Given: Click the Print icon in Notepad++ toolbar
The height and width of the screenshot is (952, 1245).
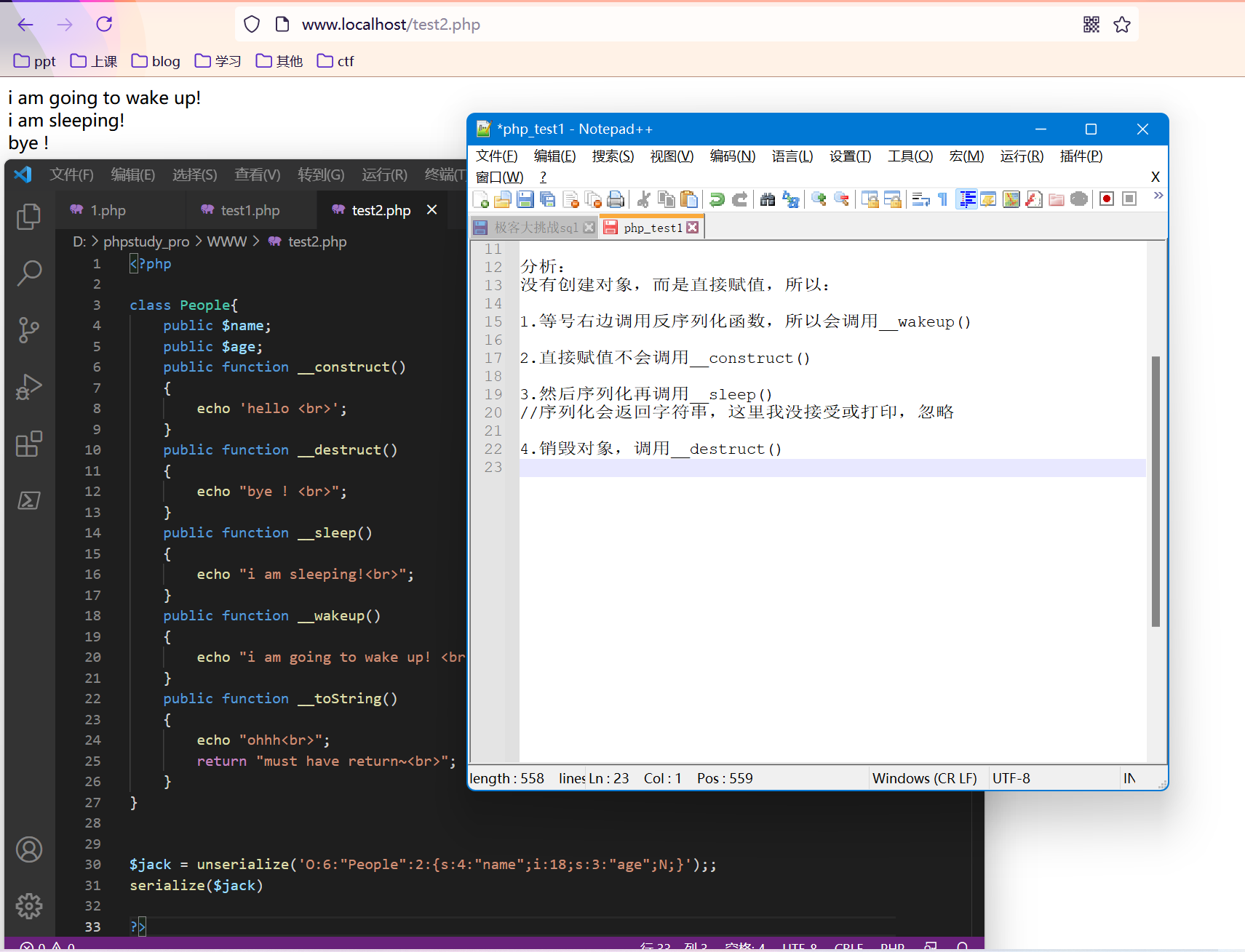Looking at the screenshot, I should tap(616, 199).
